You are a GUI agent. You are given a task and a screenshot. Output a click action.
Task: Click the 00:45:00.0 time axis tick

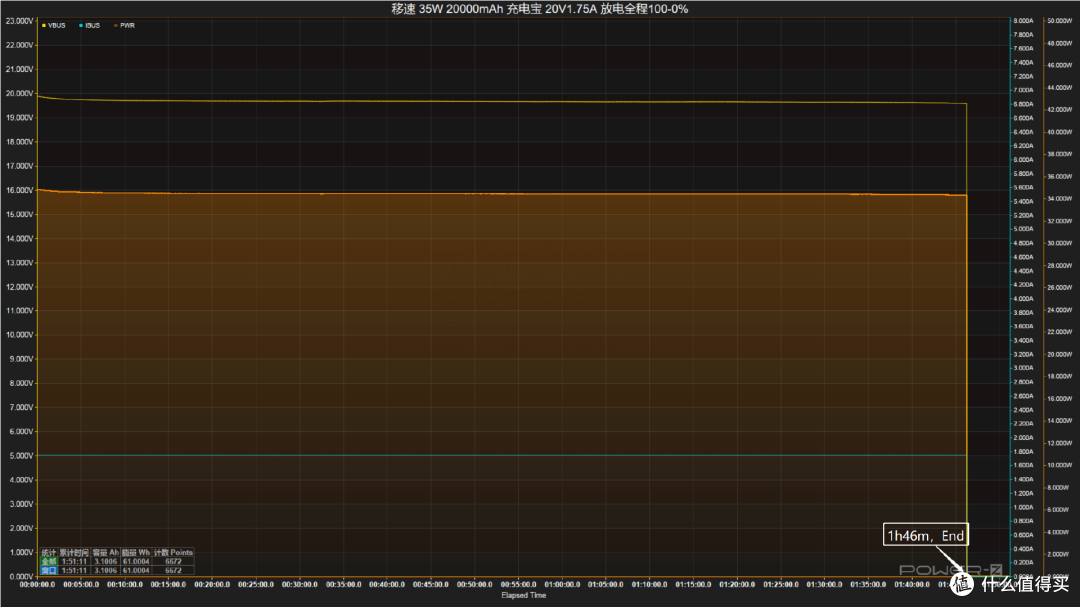click(430, 584)
